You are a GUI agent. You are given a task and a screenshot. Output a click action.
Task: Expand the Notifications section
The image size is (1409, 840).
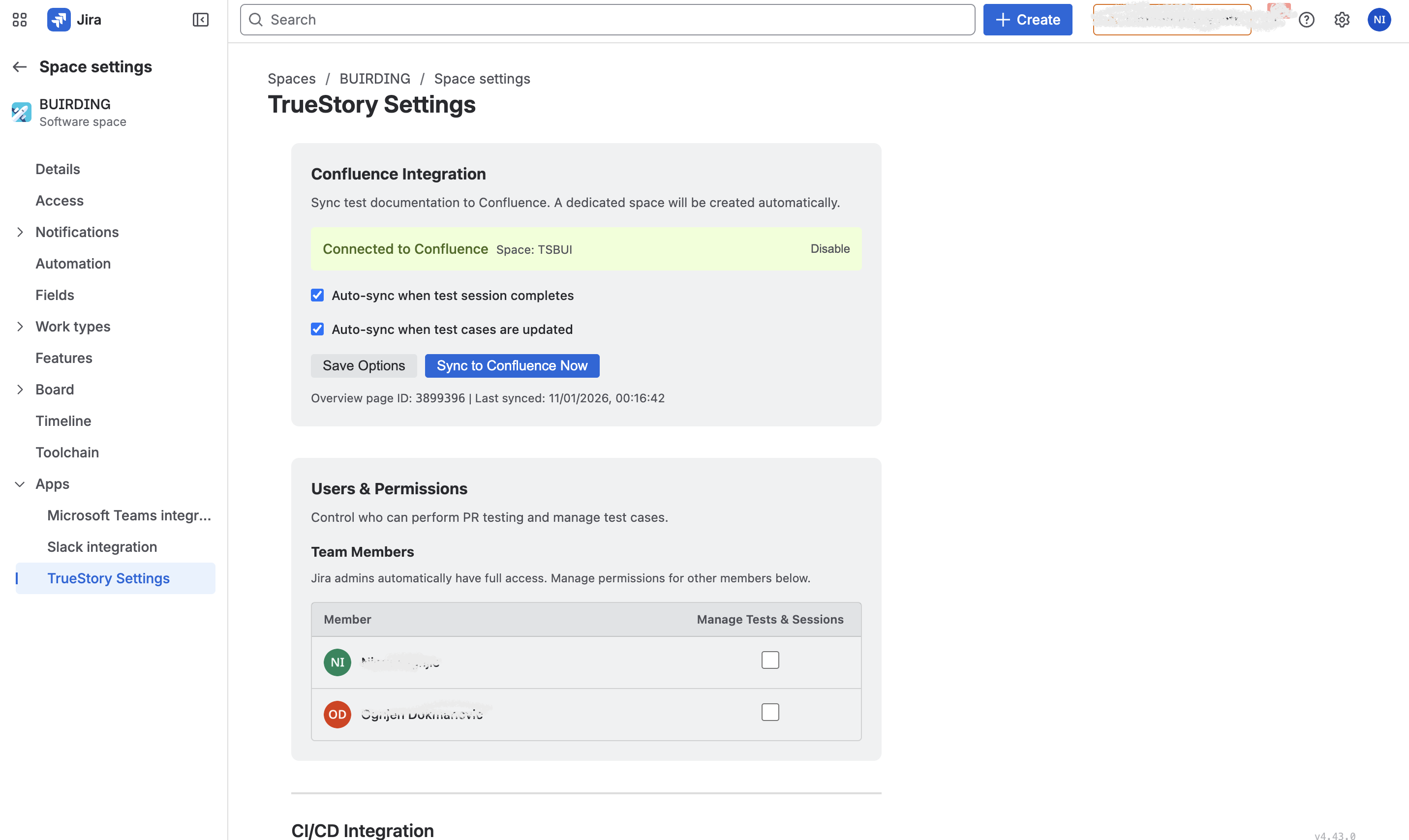(x=20, y=232)
